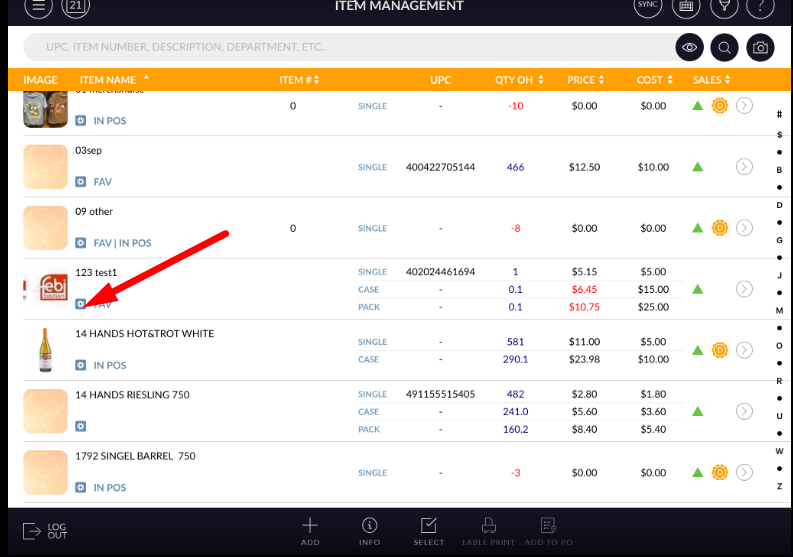
Task: Click the LOG OUT button
Action: (45, 531)
